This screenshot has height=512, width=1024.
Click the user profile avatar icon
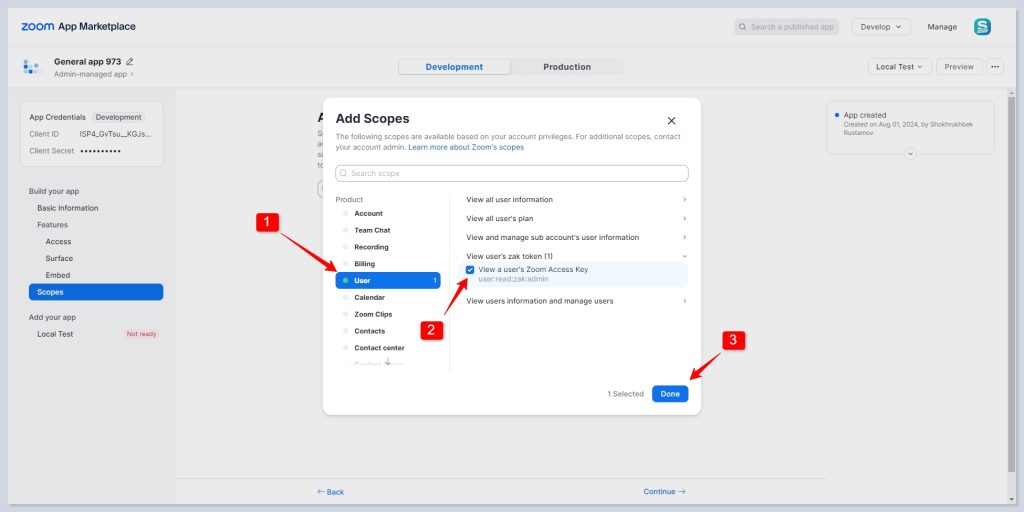(982, 27)
